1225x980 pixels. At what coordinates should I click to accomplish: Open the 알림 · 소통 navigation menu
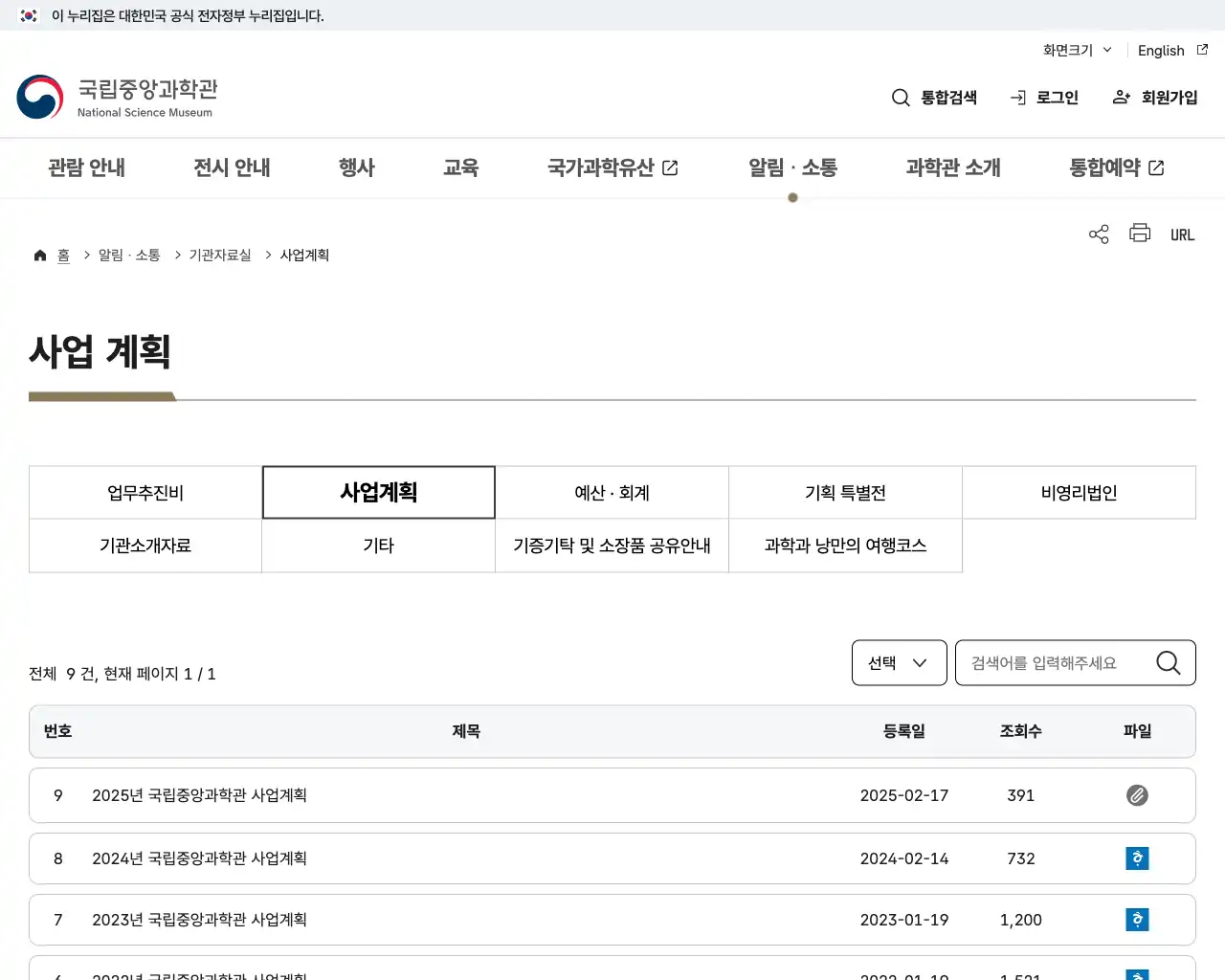tap(792, 167)
